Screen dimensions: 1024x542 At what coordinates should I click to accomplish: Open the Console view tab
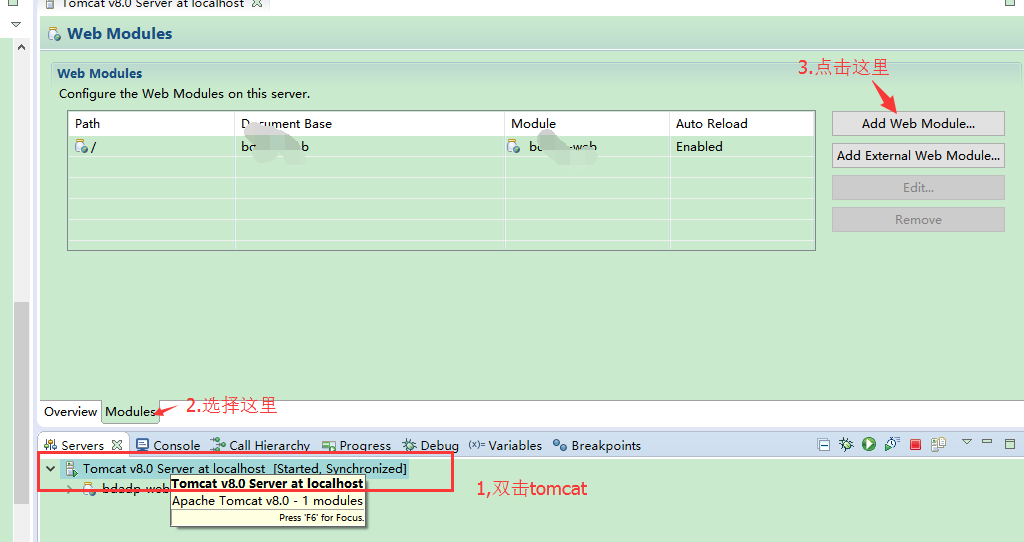tap(168, 445)
